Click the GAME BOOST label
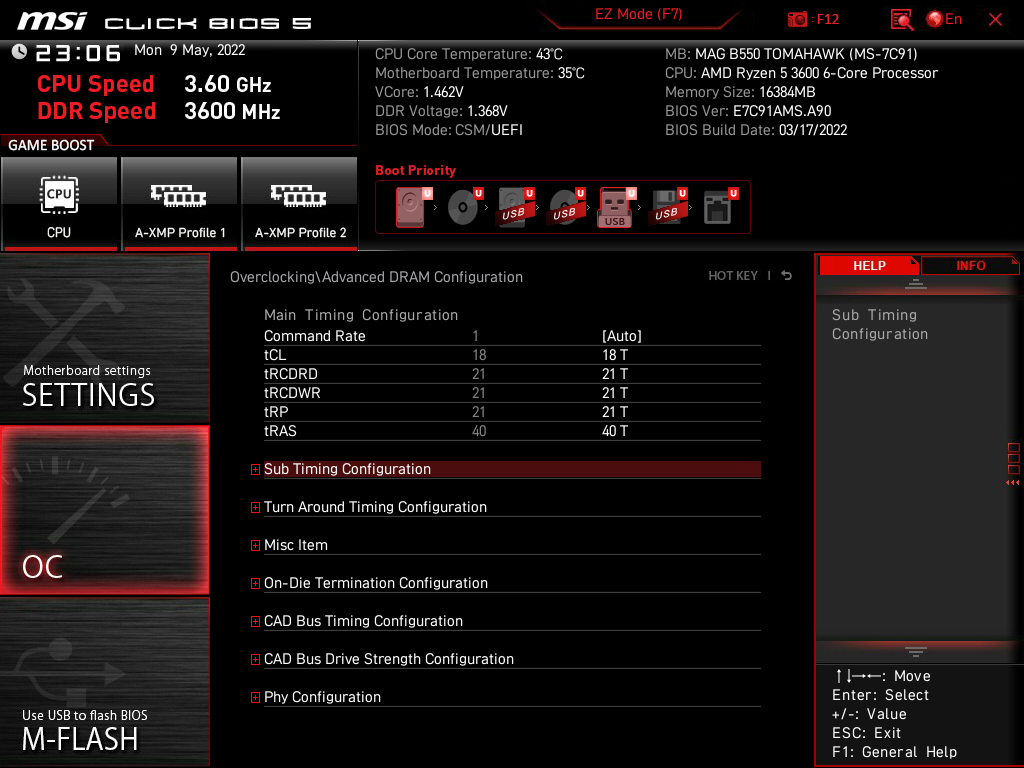This screenshot has height=768, width=1024. [51, 145]
